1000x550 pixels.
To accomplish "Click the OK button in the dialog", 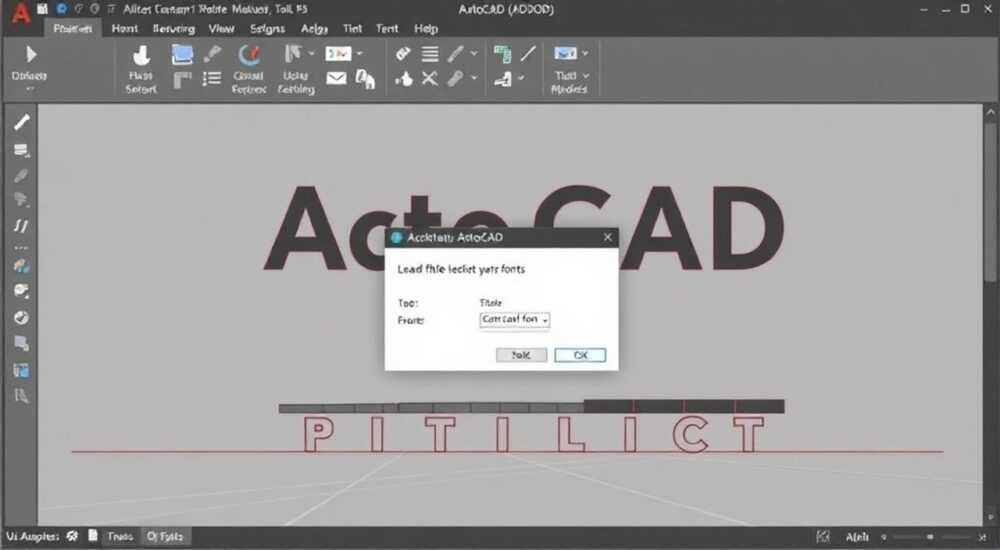I will click(x=580, y=355).
